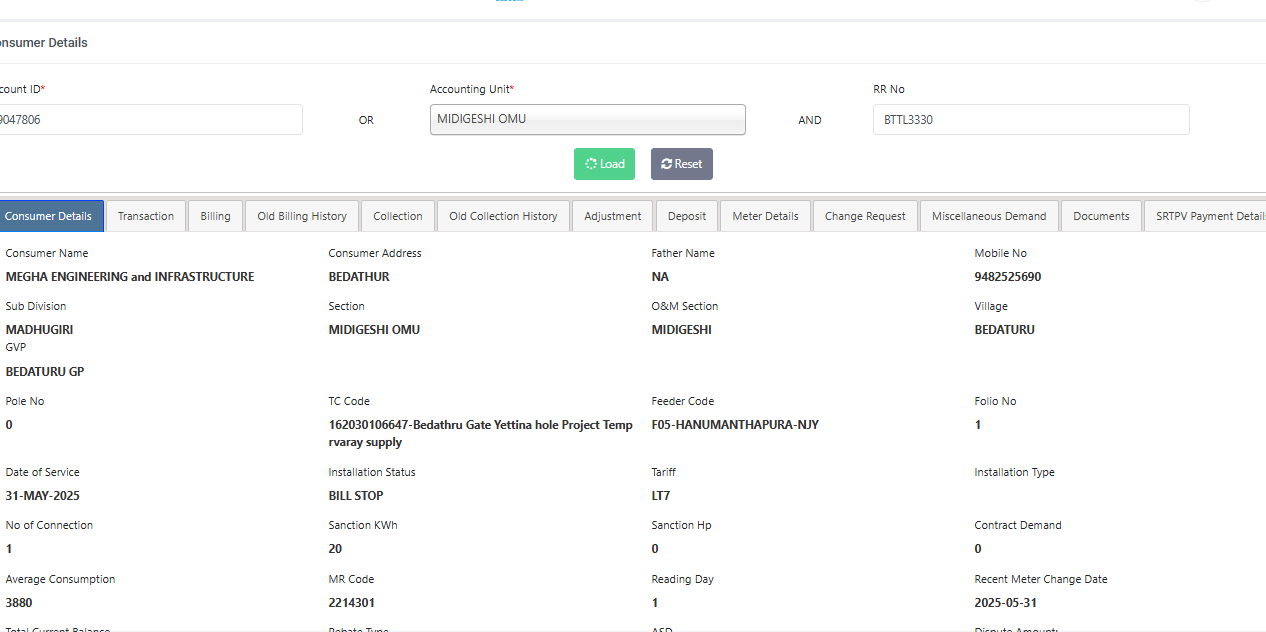Image resolution: width=1266 pixels, height=632 pixels.
Task: Click the Account ID input field
Action: (x=150, y=120)
